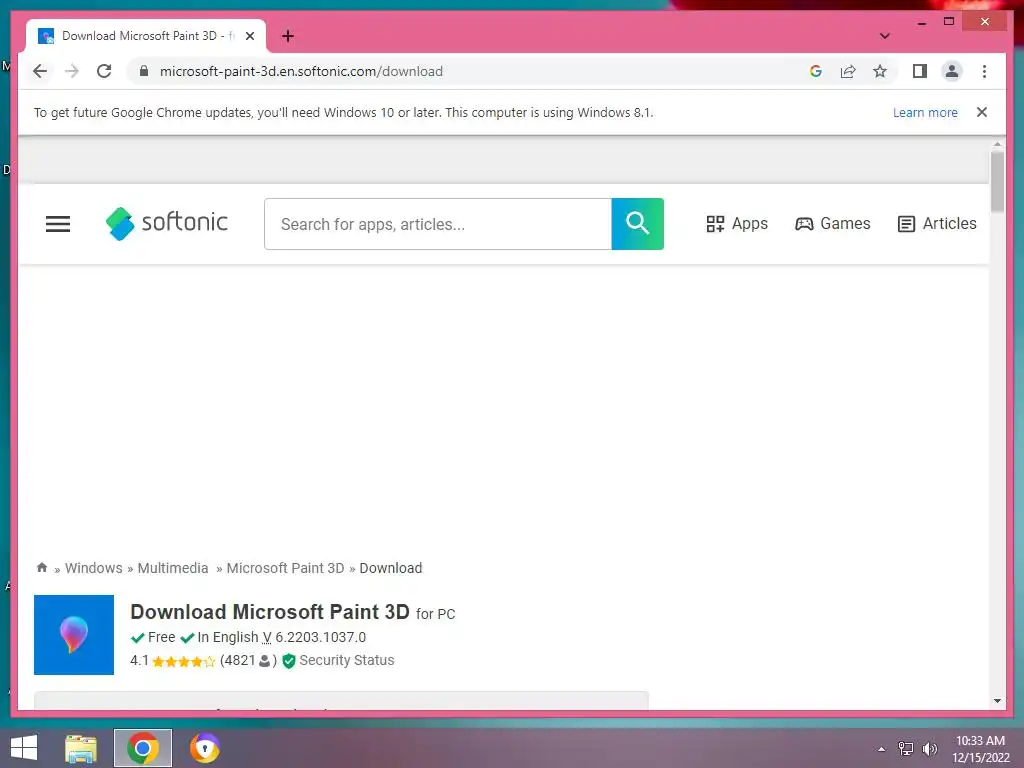Focus the Search for apps, articles field

438,224
